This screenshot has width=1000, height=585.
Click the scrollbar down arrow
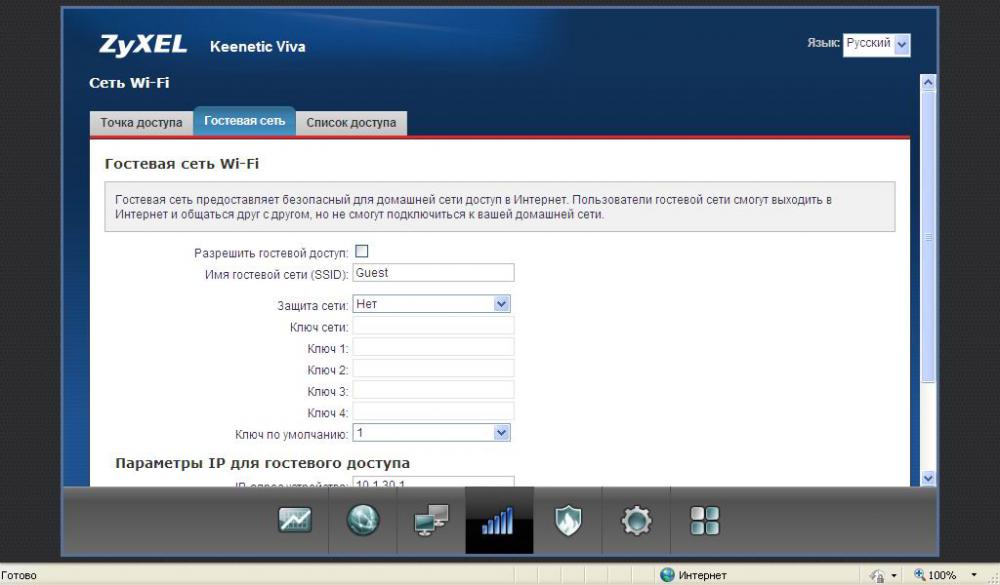tap(928, 478)
